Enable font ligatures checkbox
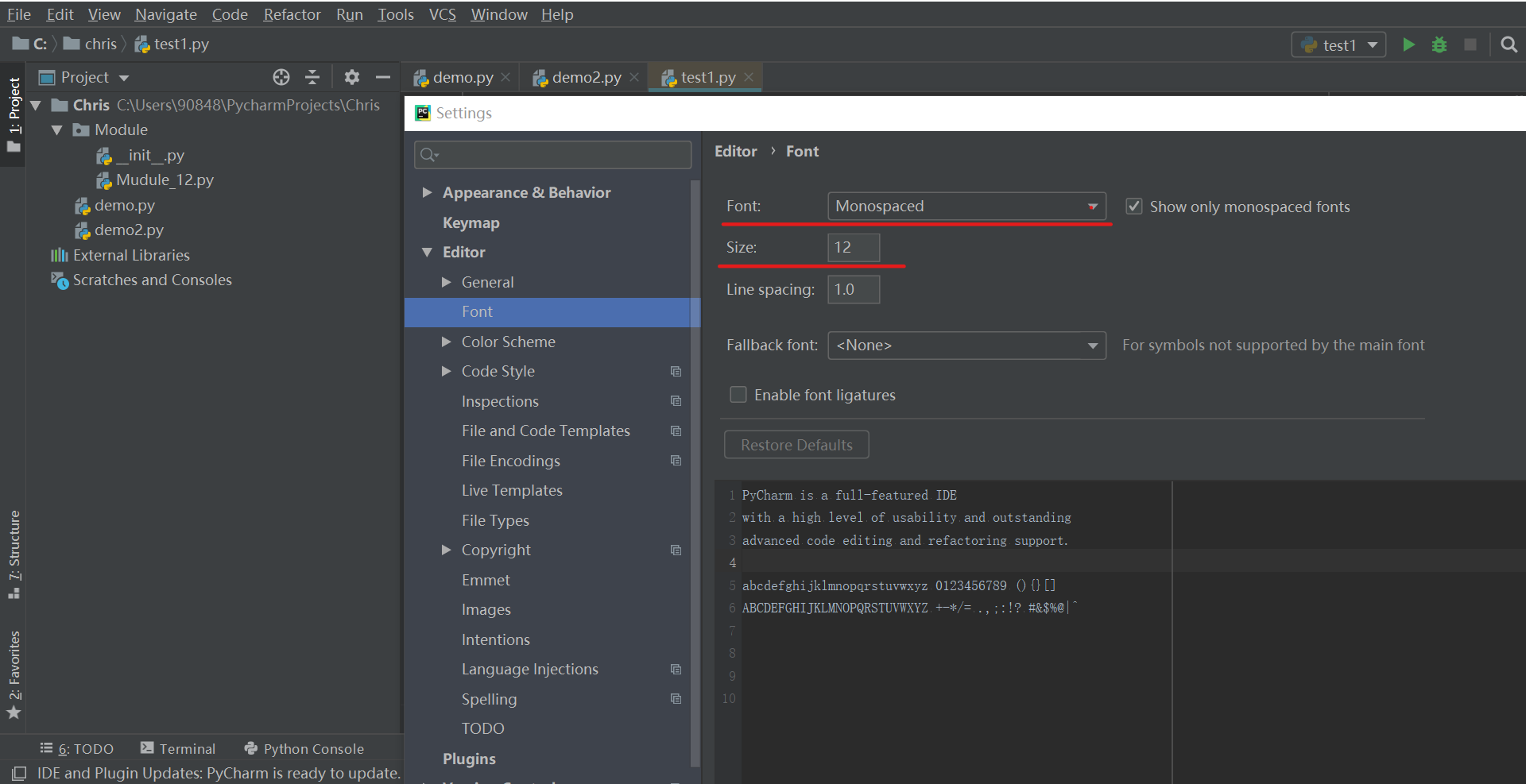 [x=738, y=395]
